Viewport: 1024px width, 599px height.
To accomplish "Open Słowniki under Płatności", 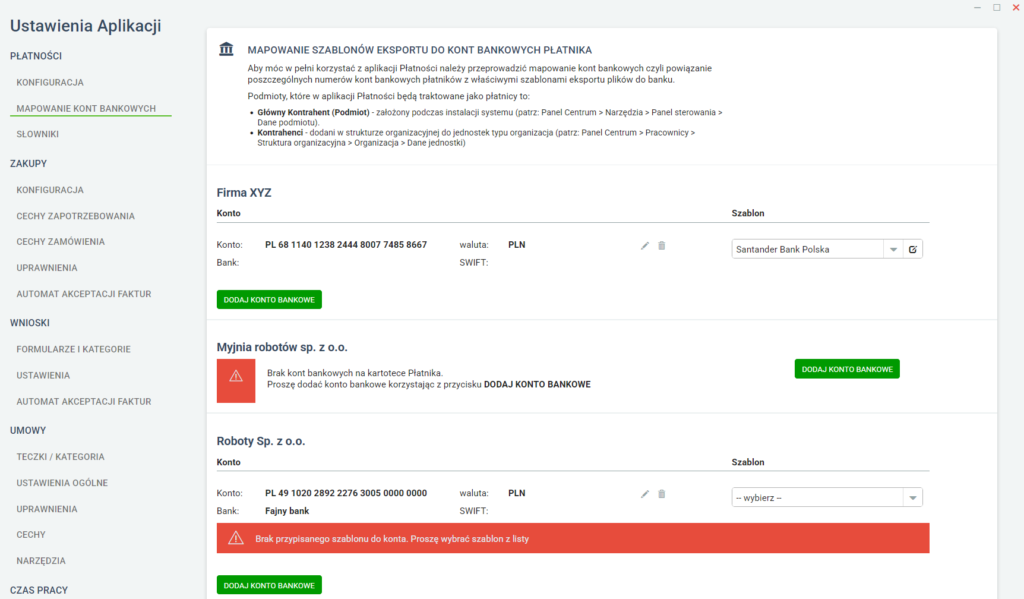I will [x=38, y=134].
